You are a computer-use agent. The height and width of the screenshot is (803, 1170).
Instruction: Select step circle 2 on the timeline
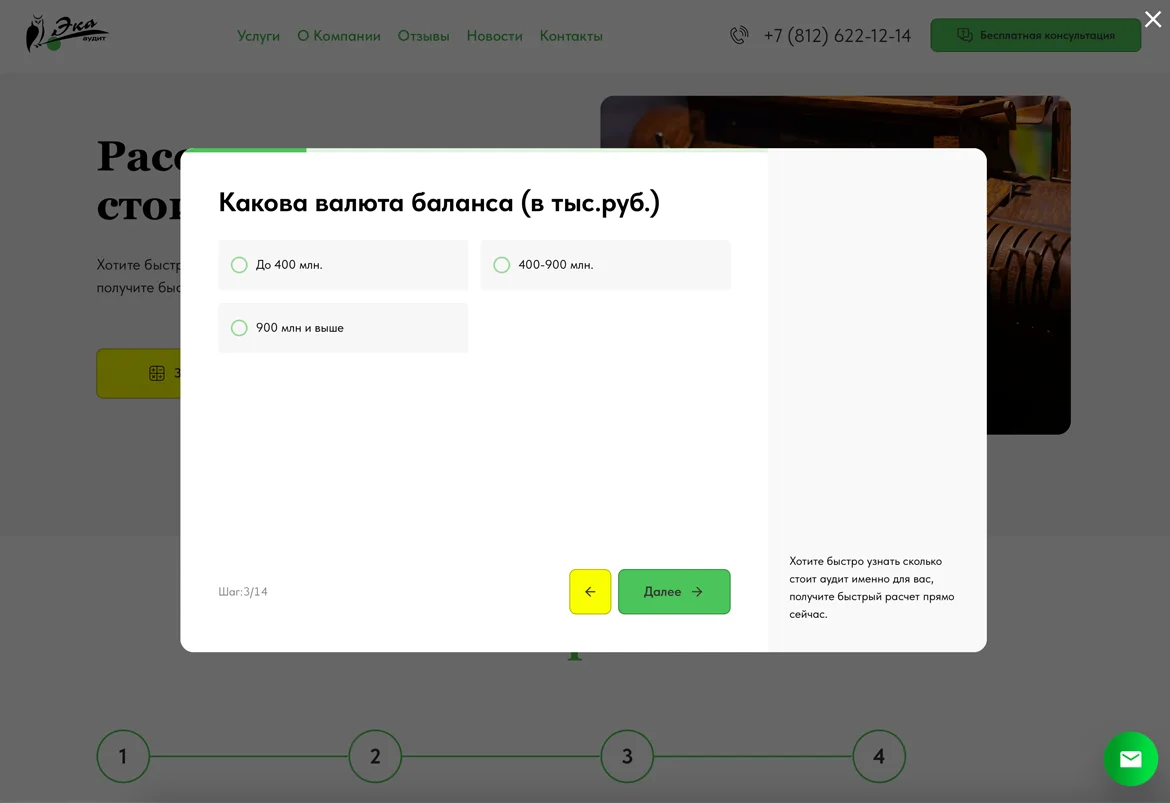click(375, 757)
